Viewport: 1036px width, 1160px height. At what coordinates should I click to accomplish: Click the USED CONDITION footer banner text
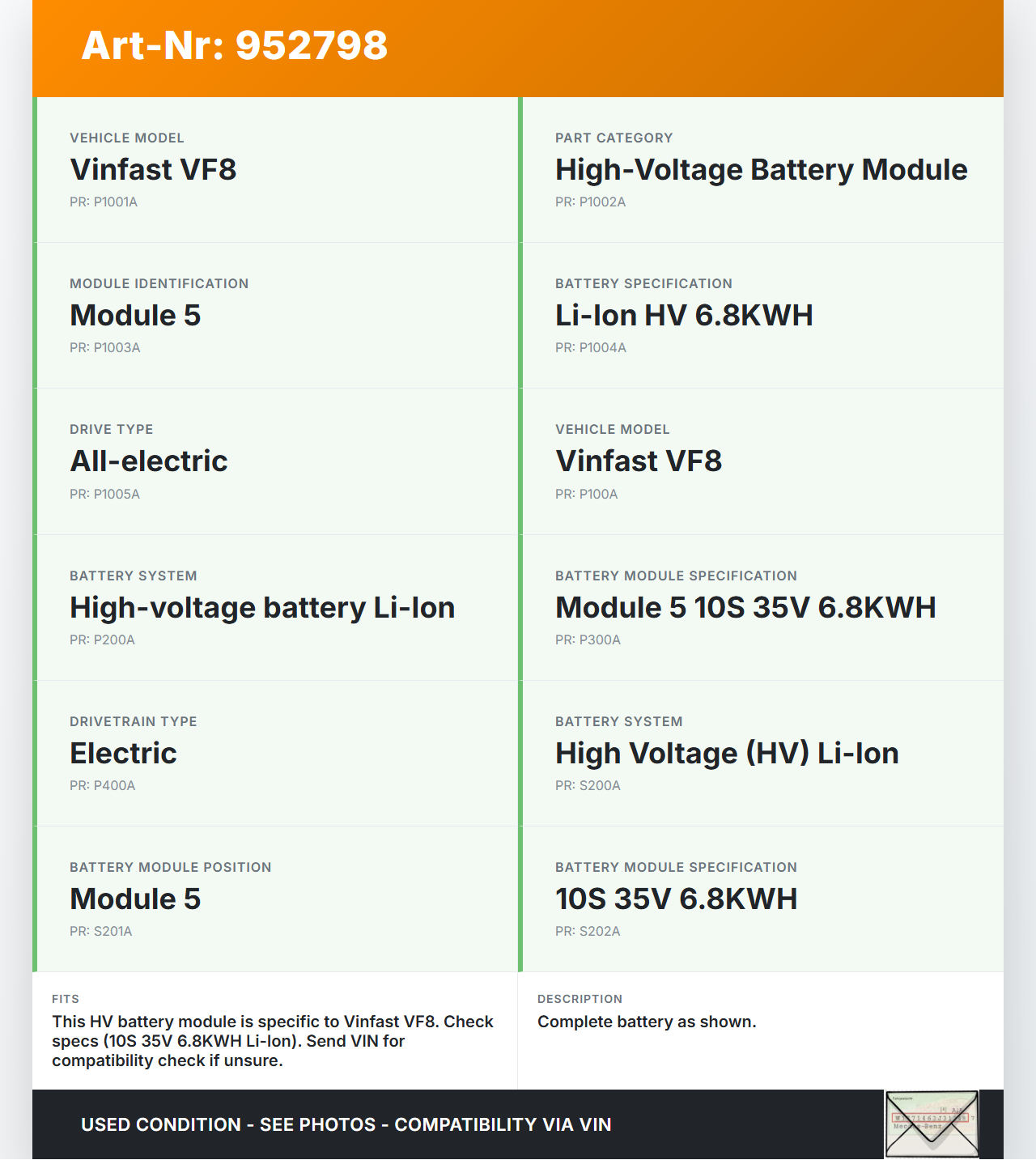pyautogui.click(x=346, y=1124)
